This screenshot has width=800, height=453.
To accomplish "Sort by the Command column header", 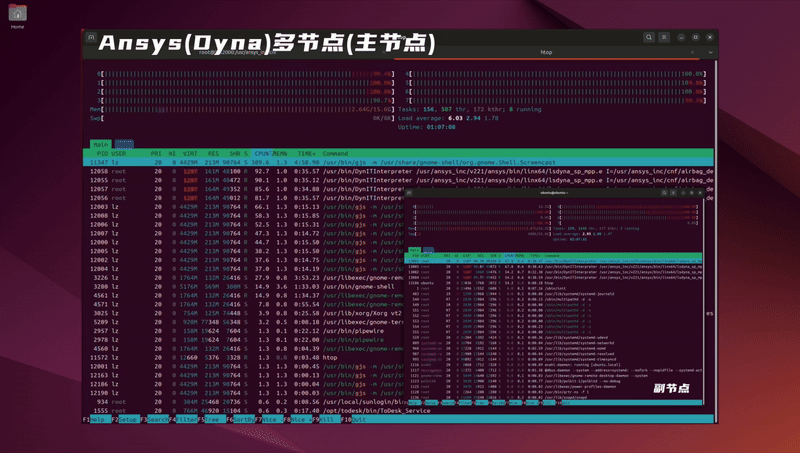I will point(335,154).
